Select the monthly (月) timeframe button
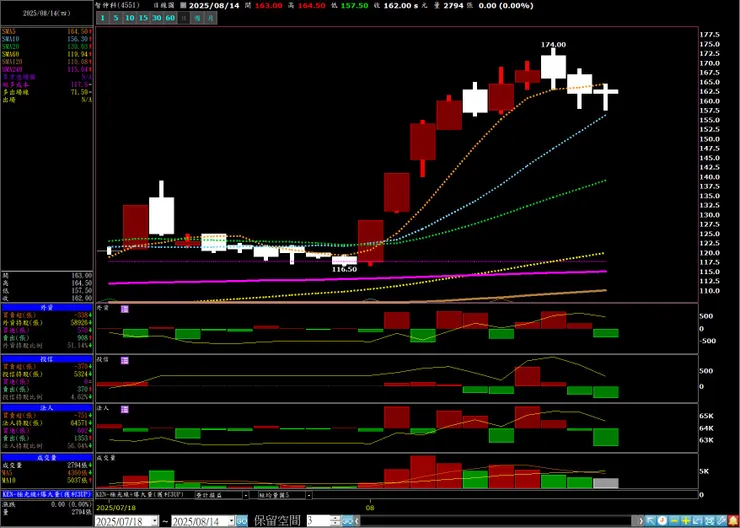This screenshot has height=528, width=740. pyautogui.click(x=210, y=18)
